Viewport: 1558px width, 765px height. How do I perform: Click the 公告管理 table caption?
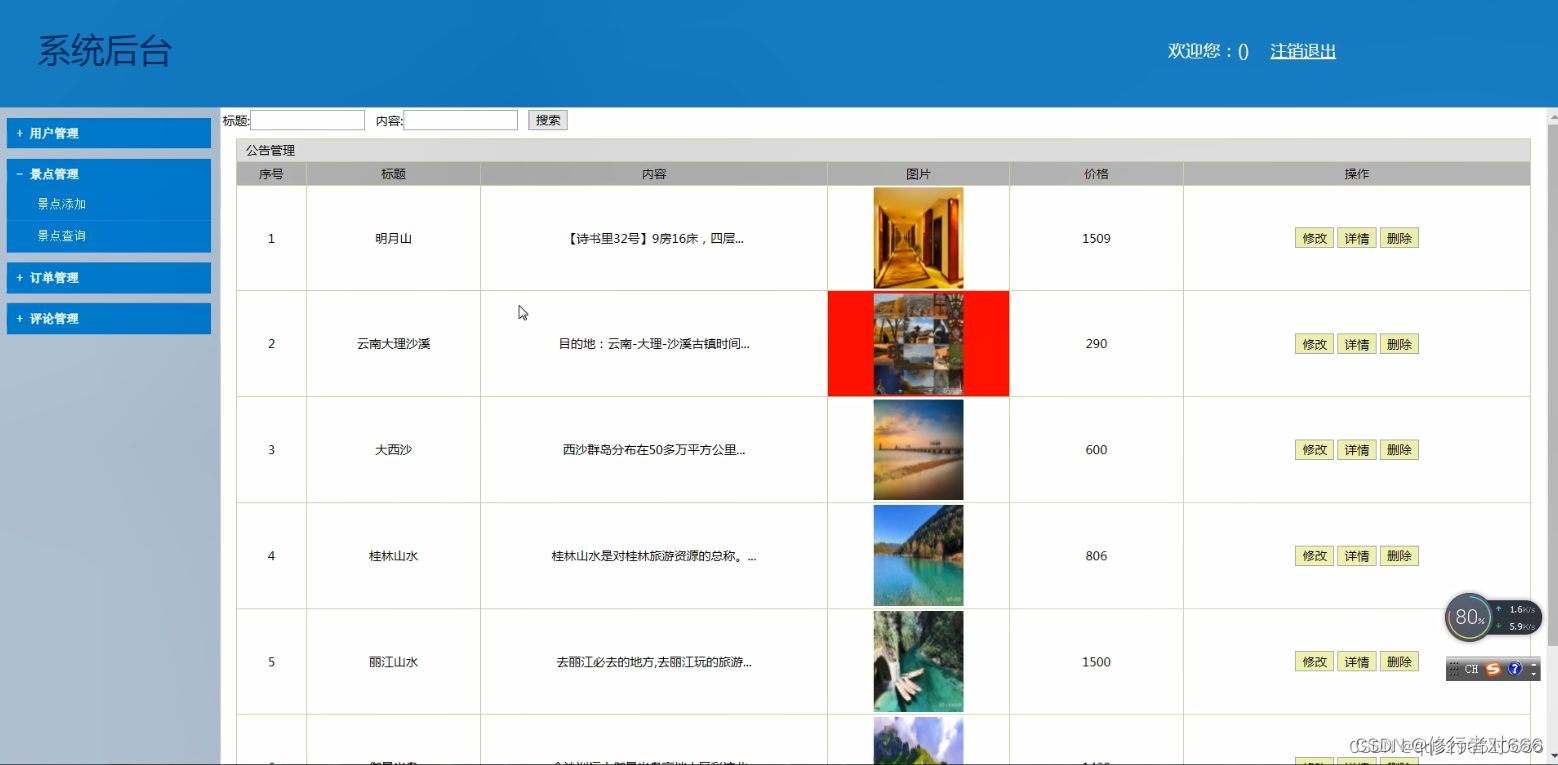(x=271, y=151)
